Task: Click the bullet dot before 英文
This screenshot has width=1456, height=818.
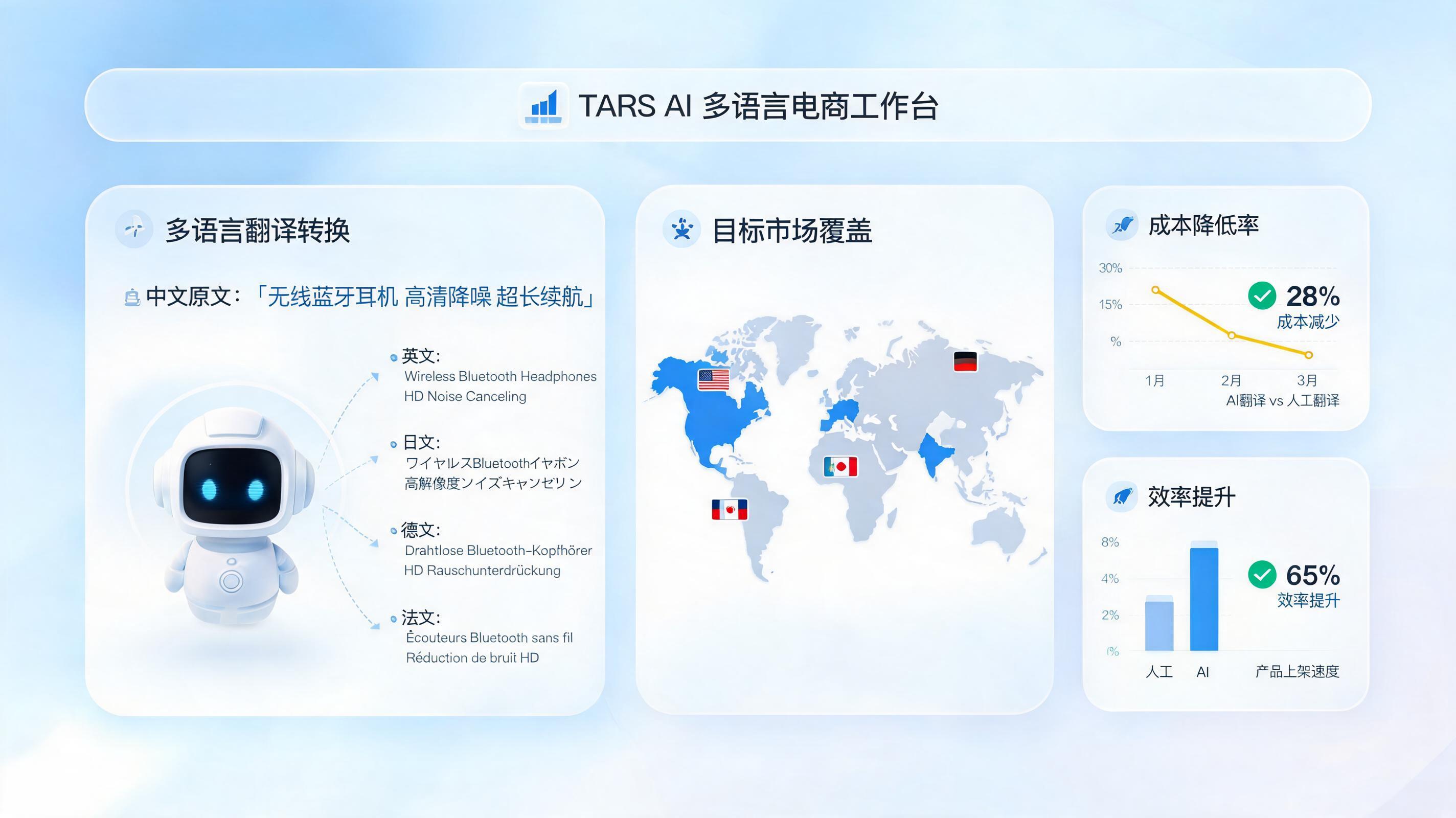Action: click(x=393, y=358)
